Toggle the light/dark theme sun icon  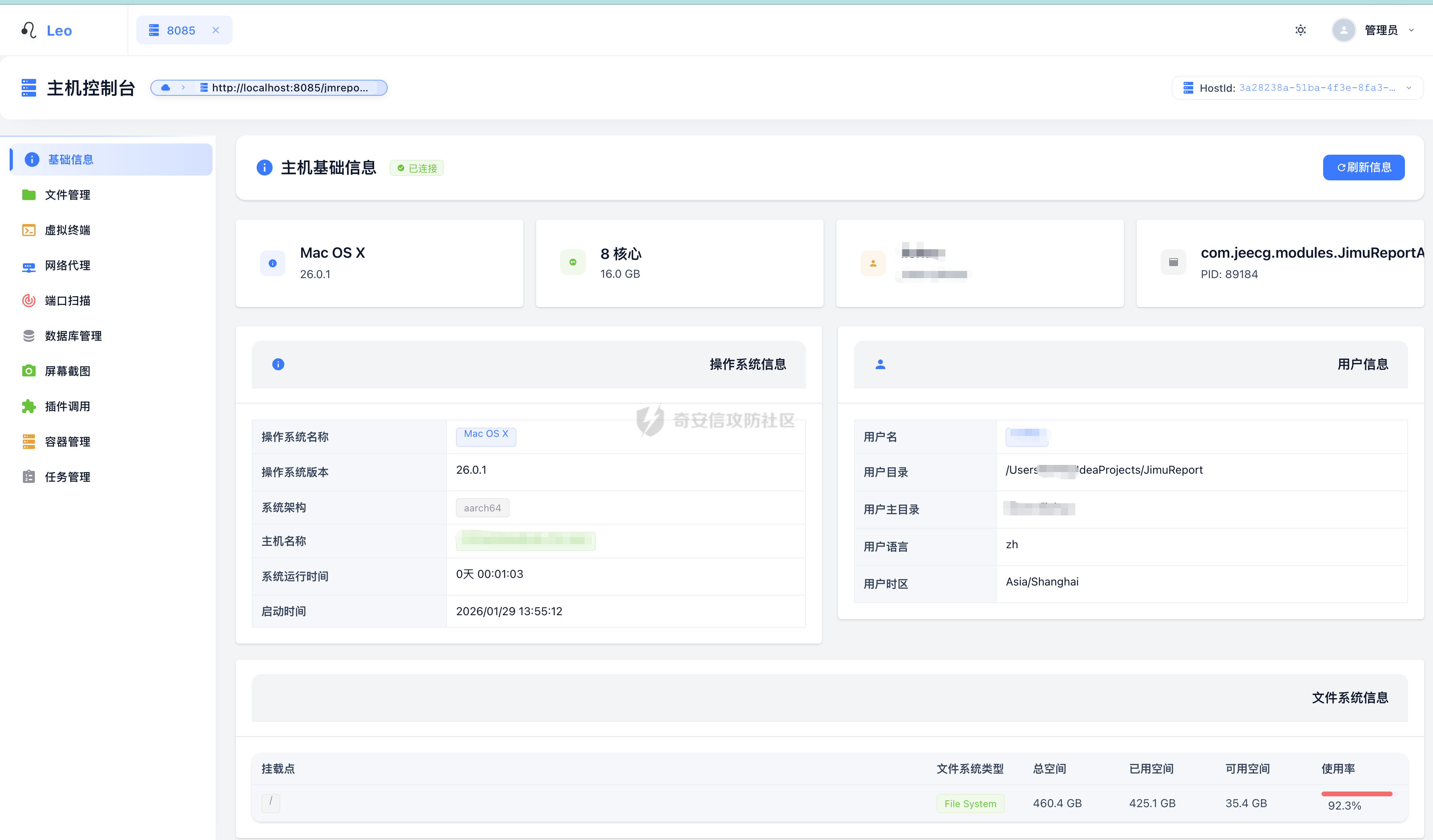click(1300, 30)
